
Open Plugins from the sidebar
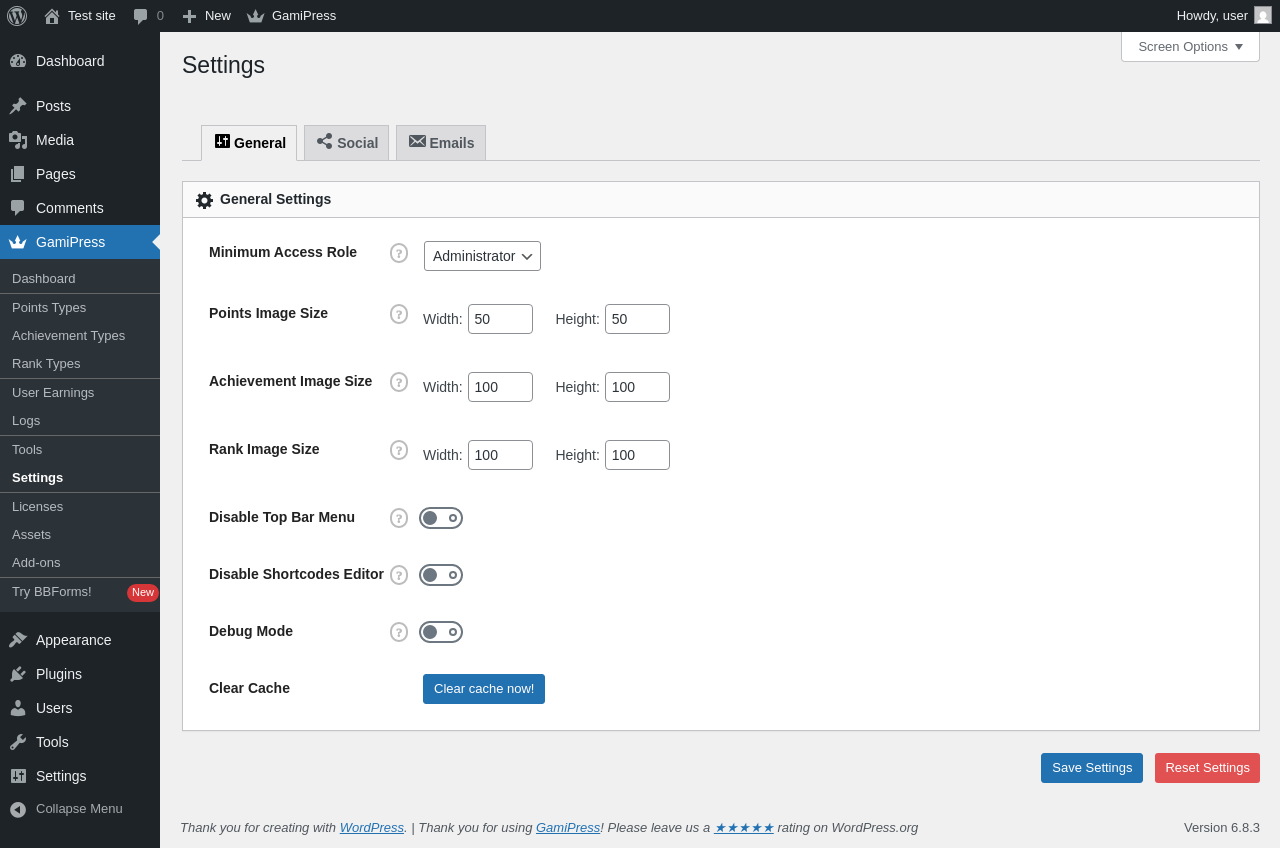[x=59, y=674]
